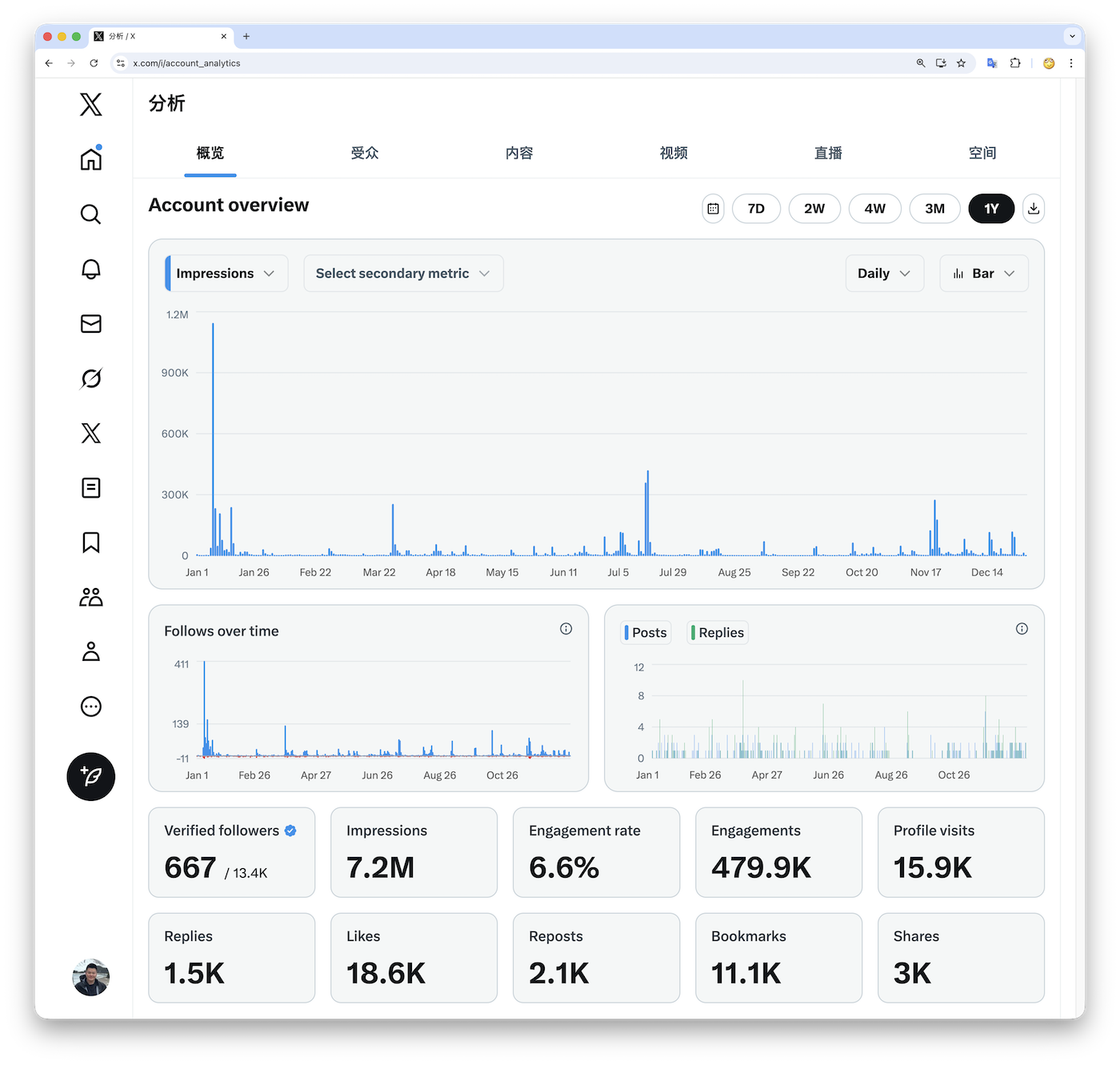Open the Grok icon in sidebar
The image size is (1120, 1065).
click(91, 378)
